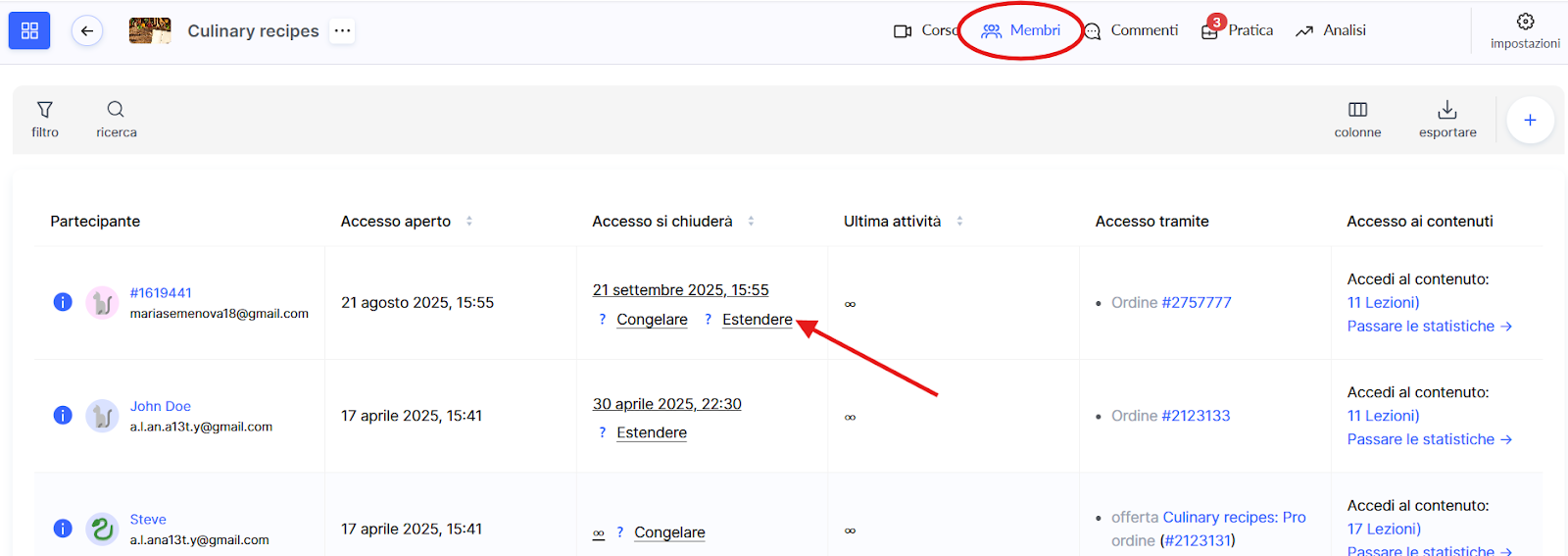The height and width of the screenshot is (556, 1568).
Task: Click the esportare download icon
Action: pyautogui.click(x=1447, y=120)
